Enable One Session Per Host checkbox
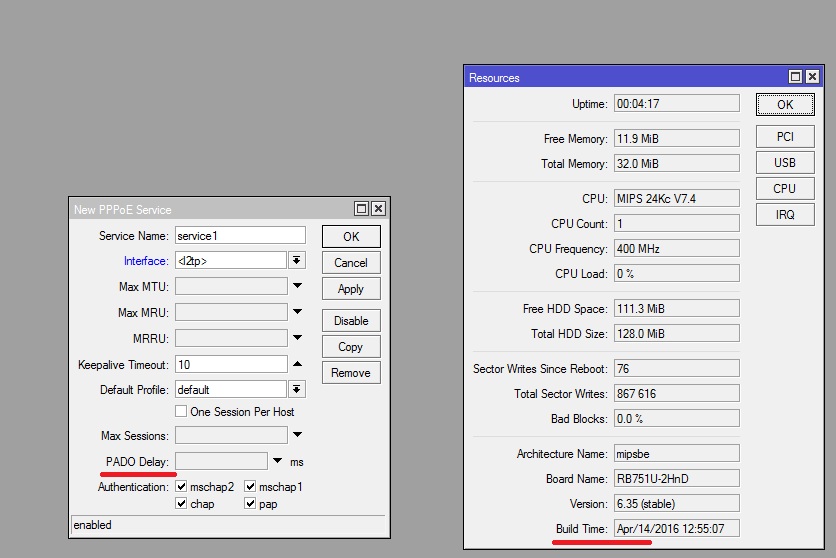The image size is (836, 558). click(181, 412)
